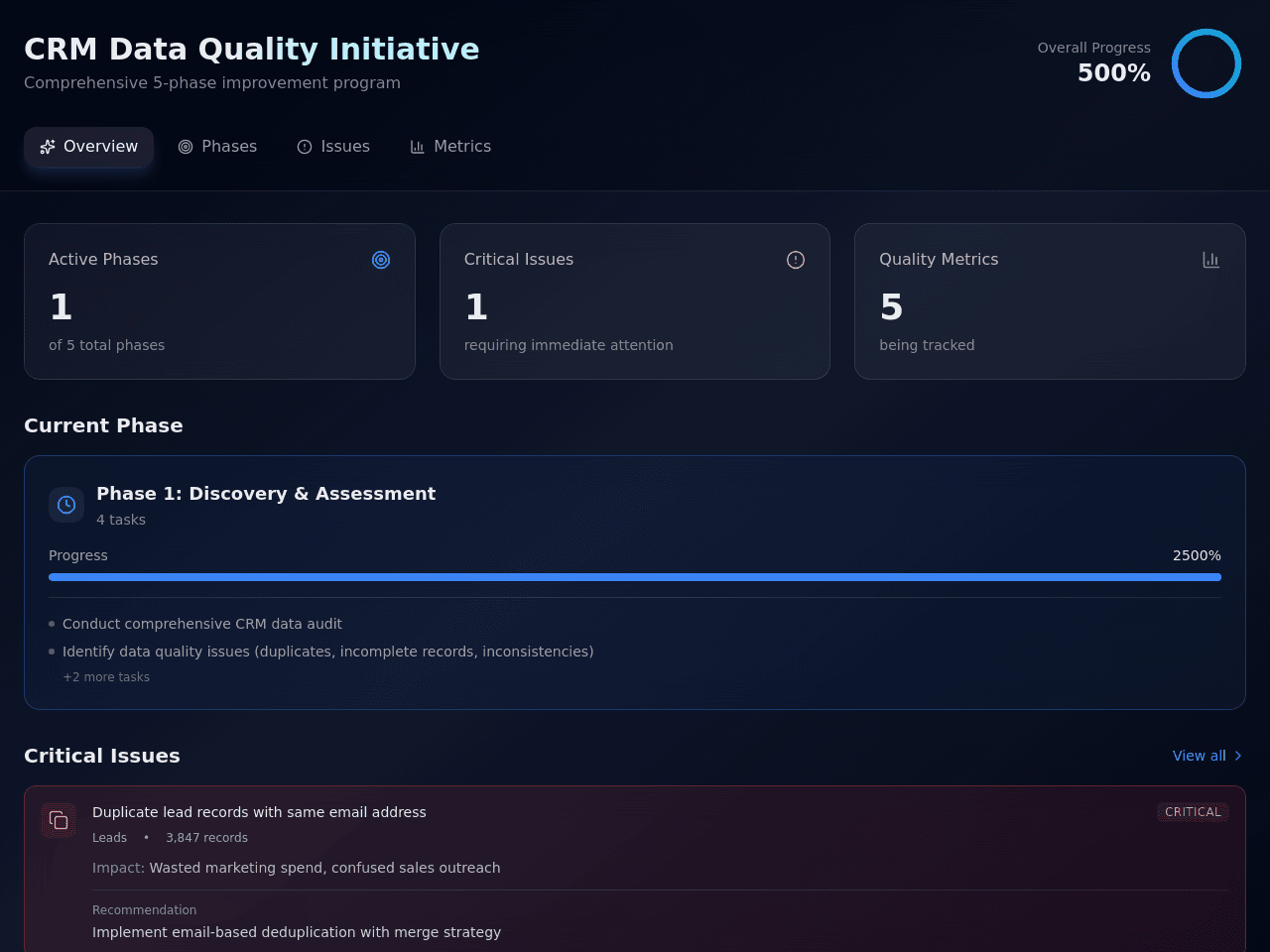This screenshot has width=1270, height=952.
Task: Click the chevron arrow next to View all
Action: (x=1238, y=756)
